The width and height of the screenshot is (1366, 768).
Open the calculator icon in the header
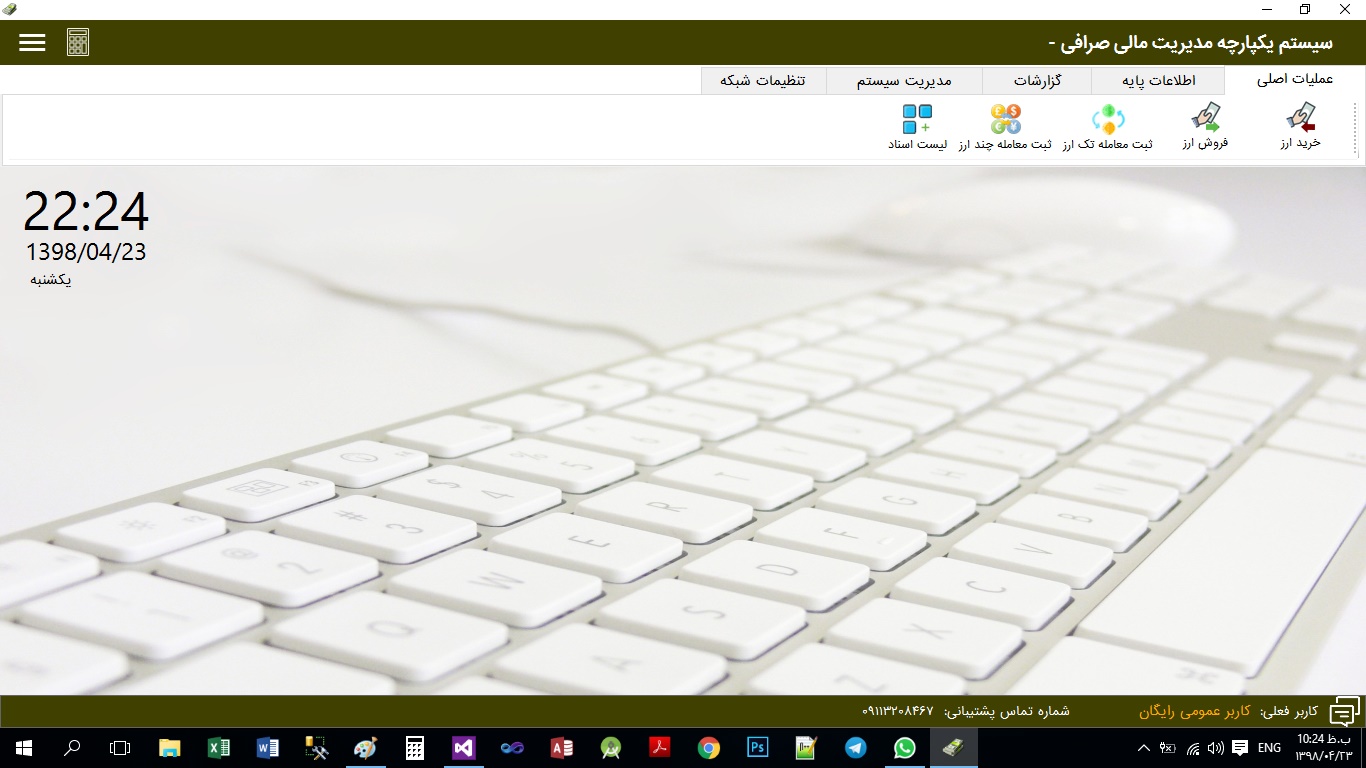pyautogui.click(x=78, y=42)
